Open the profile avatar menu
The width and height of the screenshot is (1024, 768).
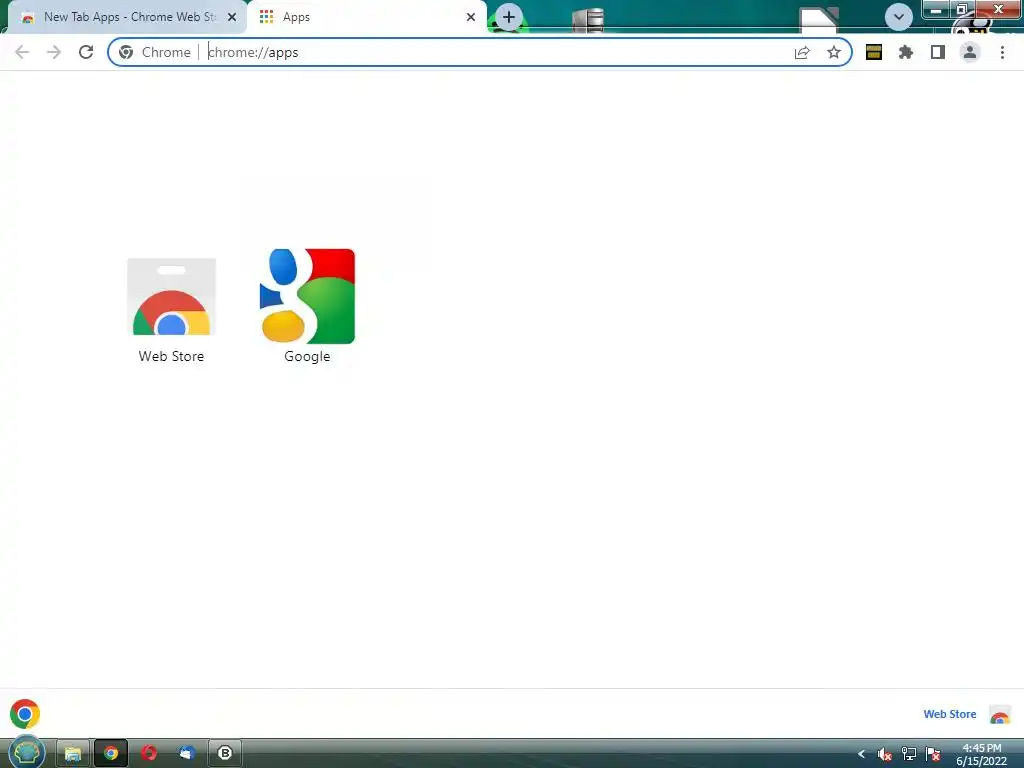(x=970, y=52)
